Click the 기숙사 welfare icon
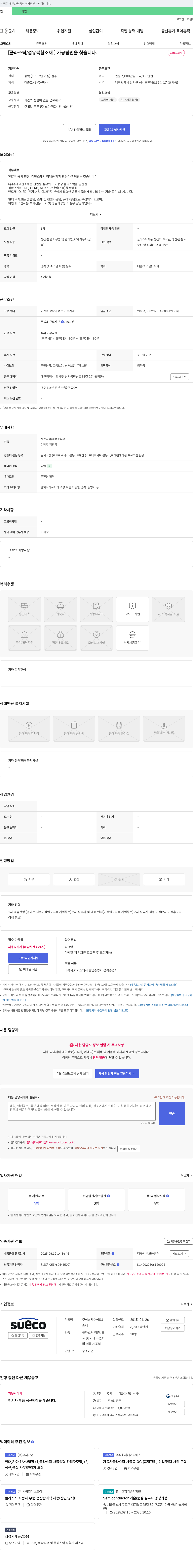Image resolution: width=193 pixels, height=1568 pixels. click(x=60, y=609)
